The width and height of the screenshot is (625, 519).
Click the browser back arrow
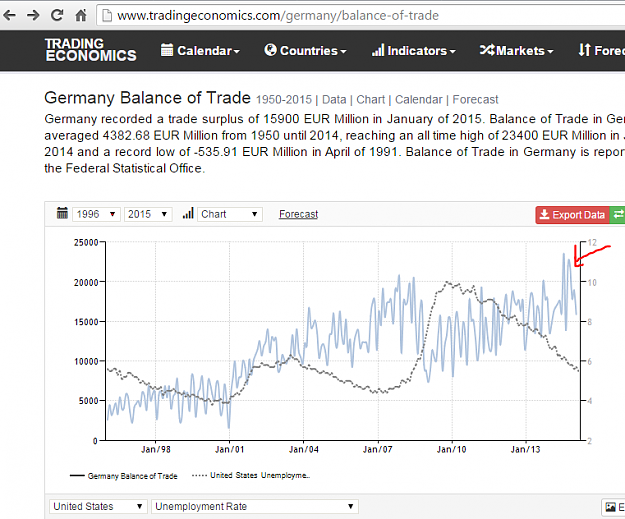pos(10,16)
